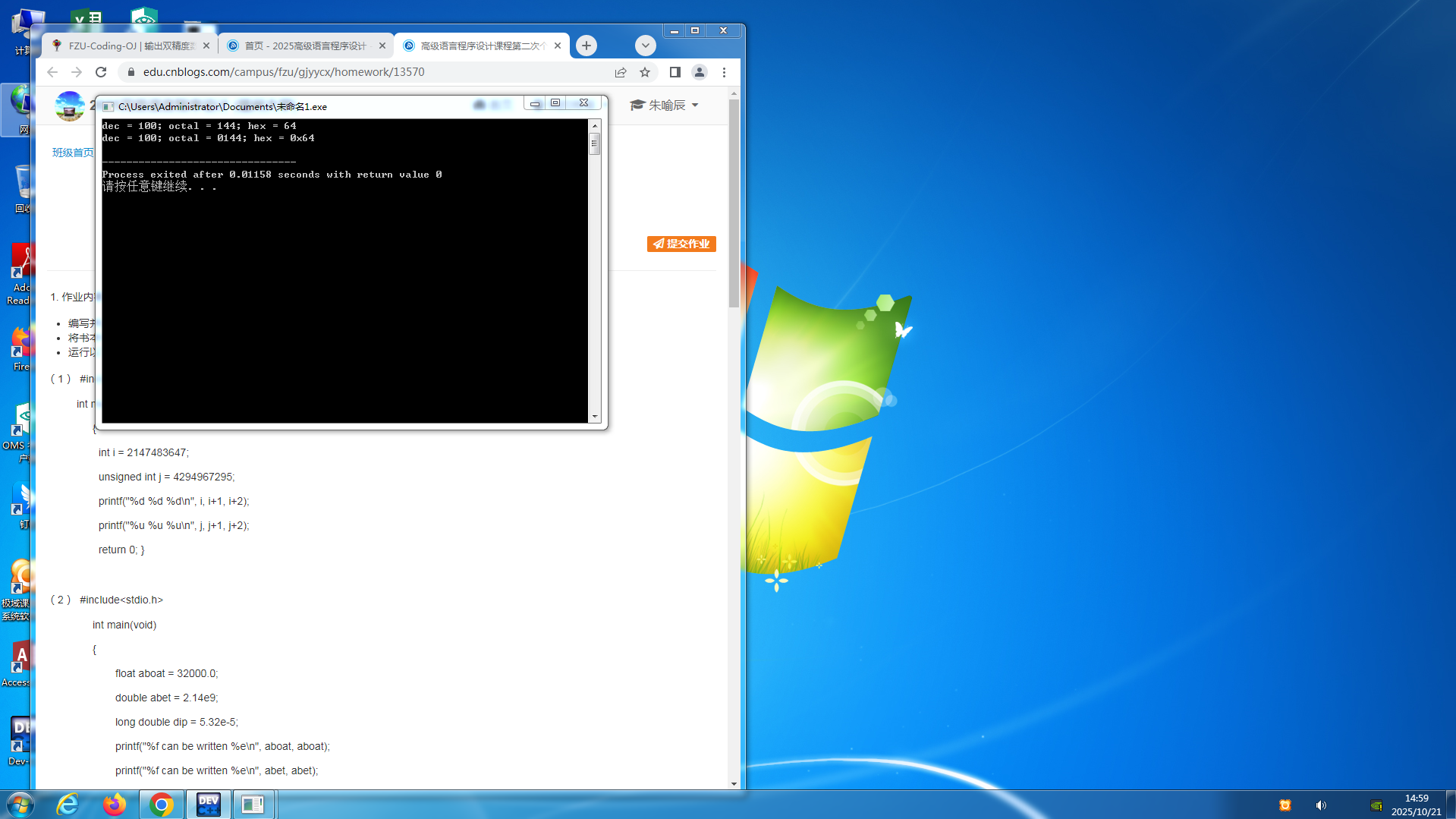Select the console program taskbar button

[x=253, y=805]
